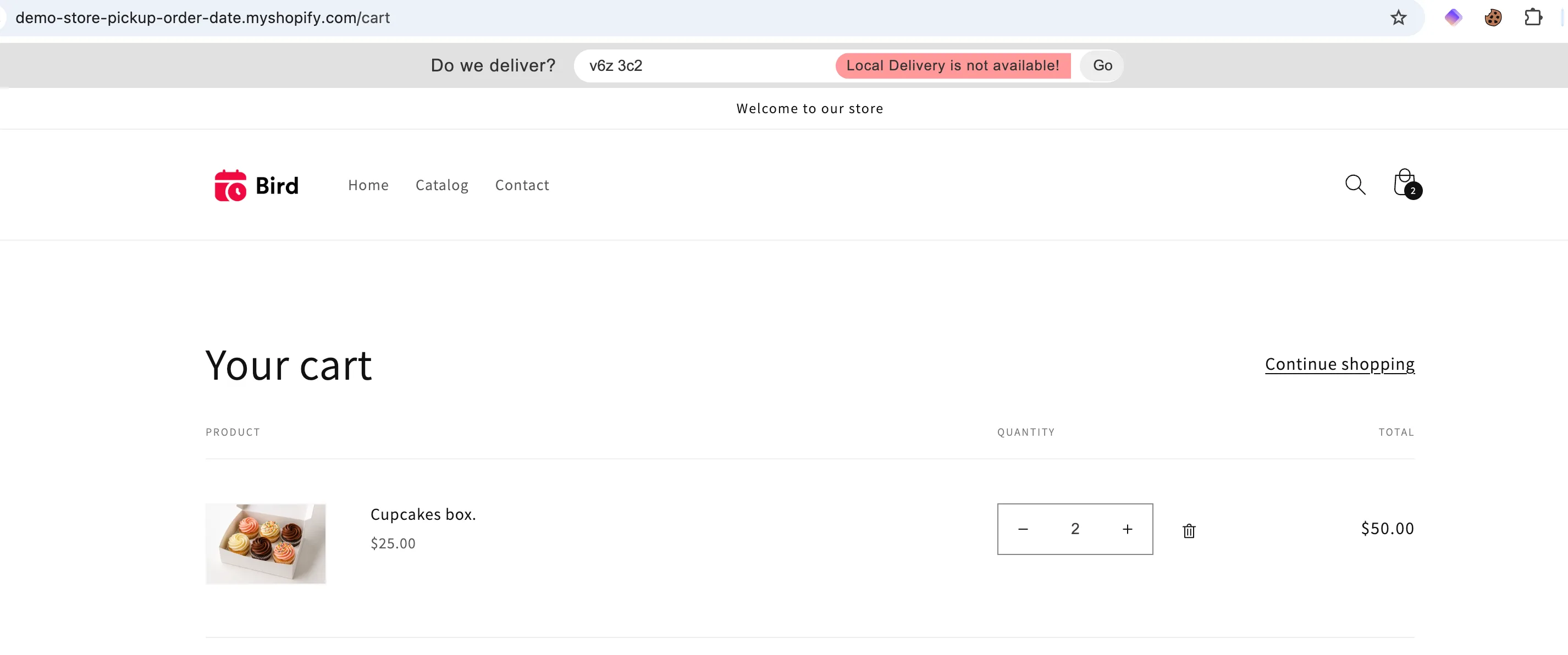Bookmark this page with the star icon
This screenshot has width=1568, height=655.
1398,18
